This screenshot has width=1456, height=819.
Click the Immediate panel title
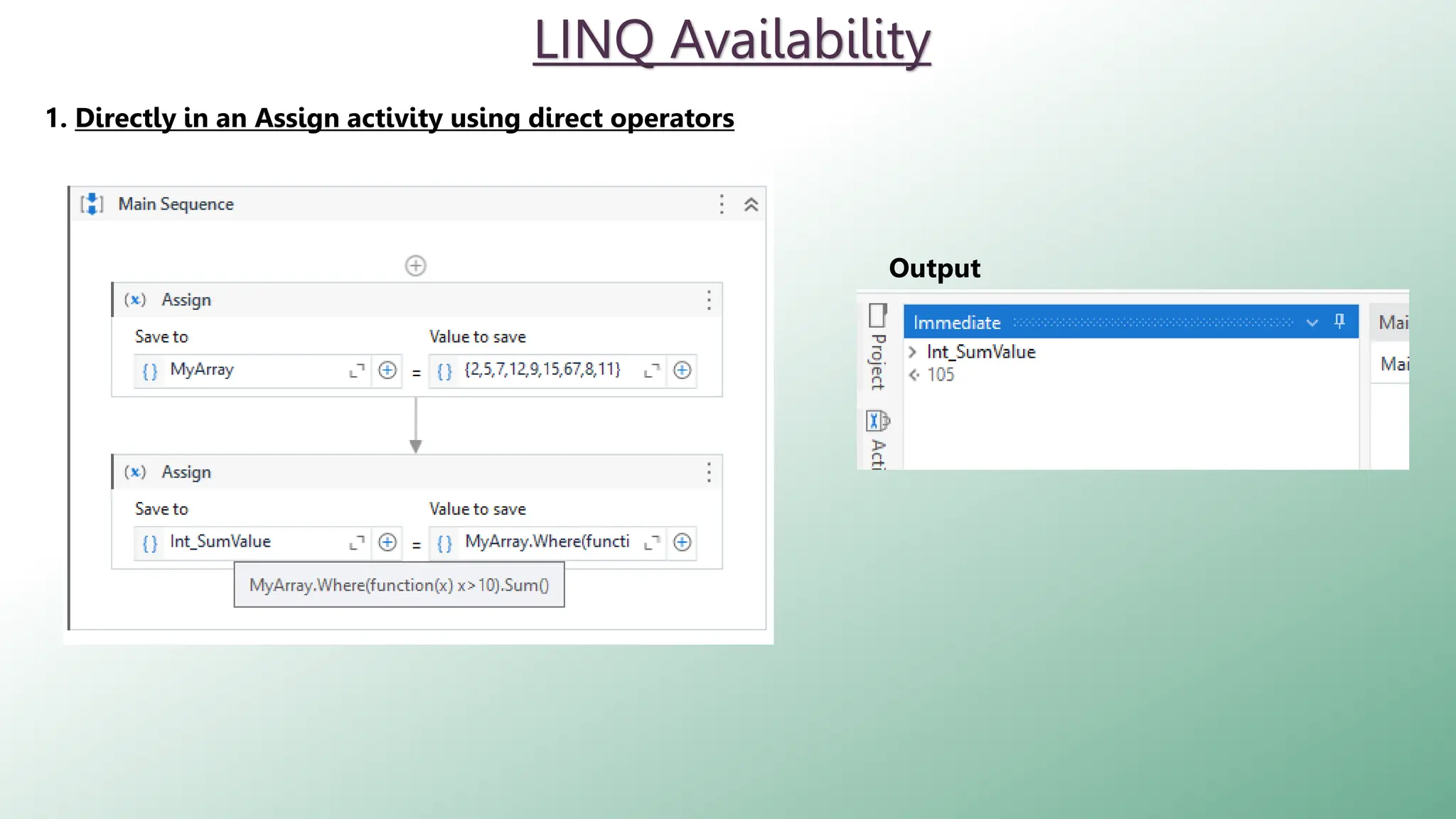coord(957,323)
